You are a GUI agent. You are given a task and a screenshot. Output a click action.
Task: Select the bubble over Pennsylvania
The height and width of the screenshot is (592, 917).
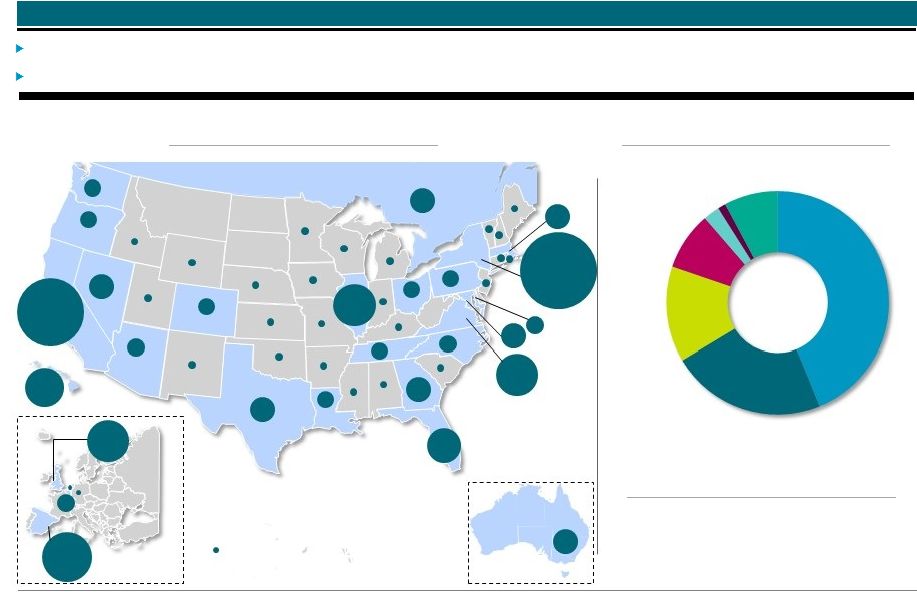(450, 278)
